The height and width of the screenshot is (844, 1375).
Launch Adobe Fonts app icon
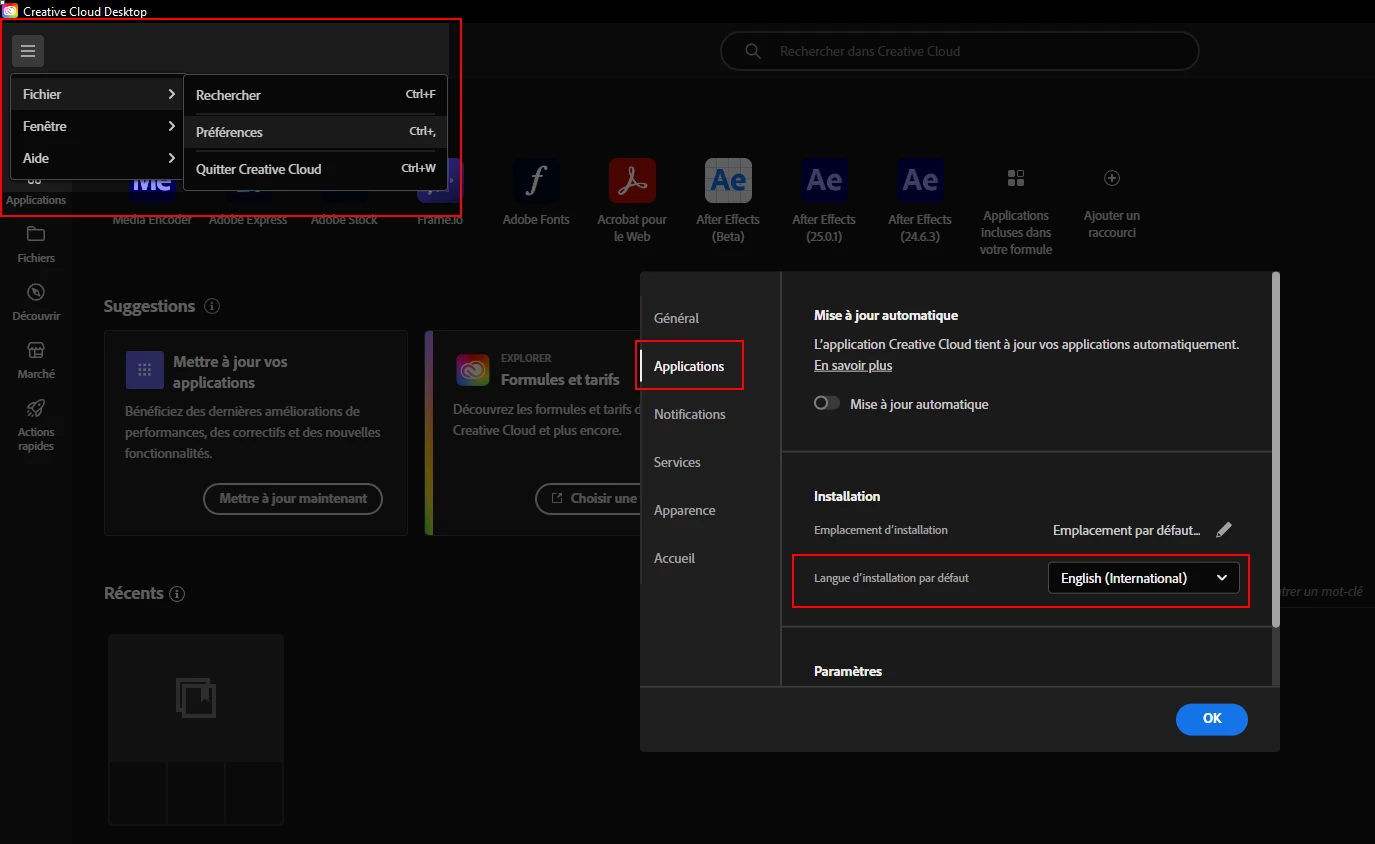click(536, 181)
